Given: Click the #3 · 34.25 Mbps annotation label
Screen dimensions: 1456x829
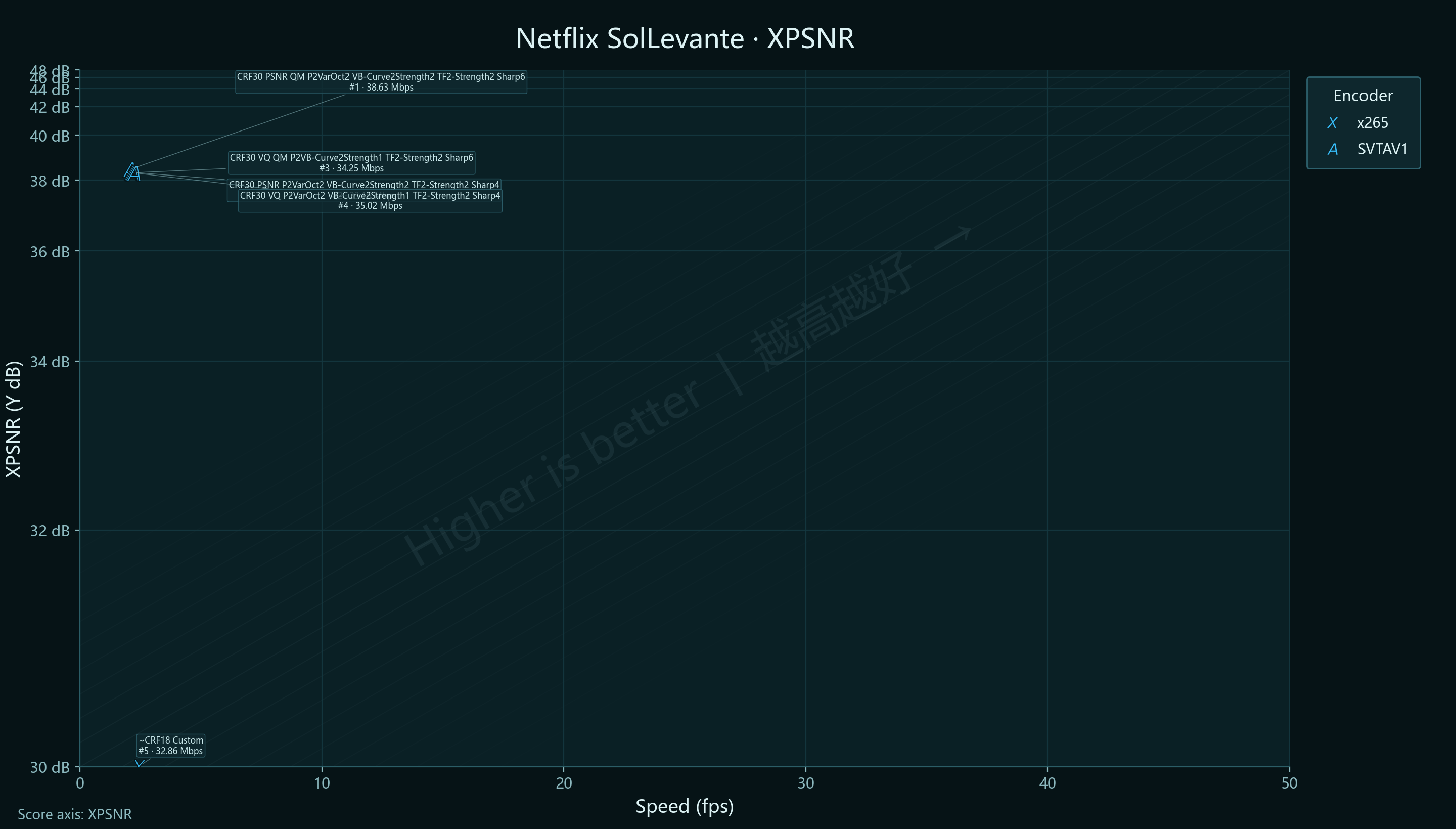Looking at the screenshot, I should tap(352, 163).
